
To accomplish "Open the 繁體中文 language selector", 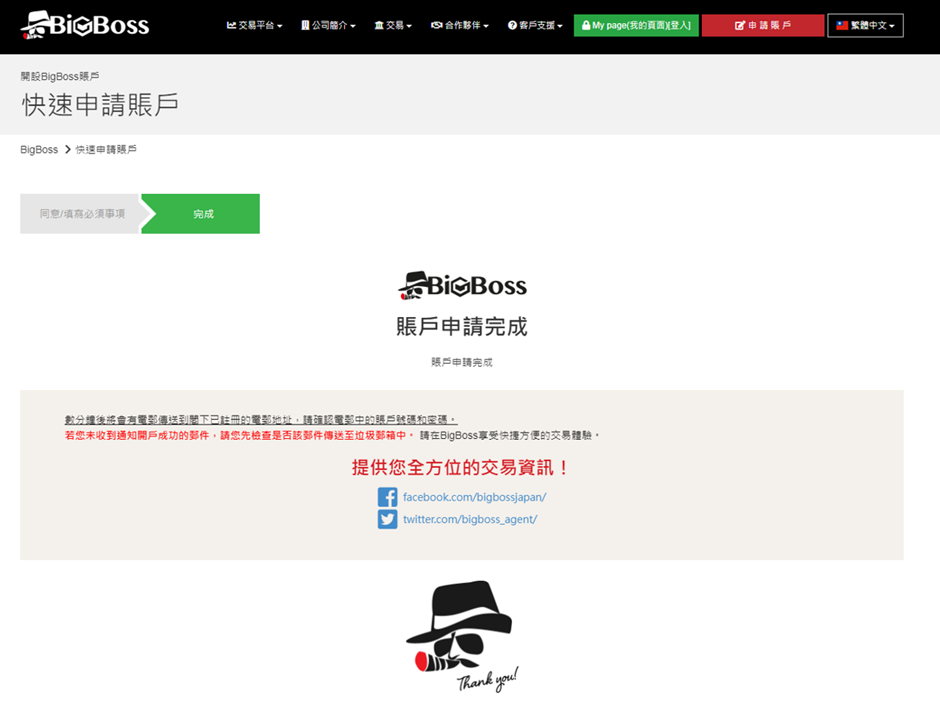I will pyautogui.click(x=865, y=25).
